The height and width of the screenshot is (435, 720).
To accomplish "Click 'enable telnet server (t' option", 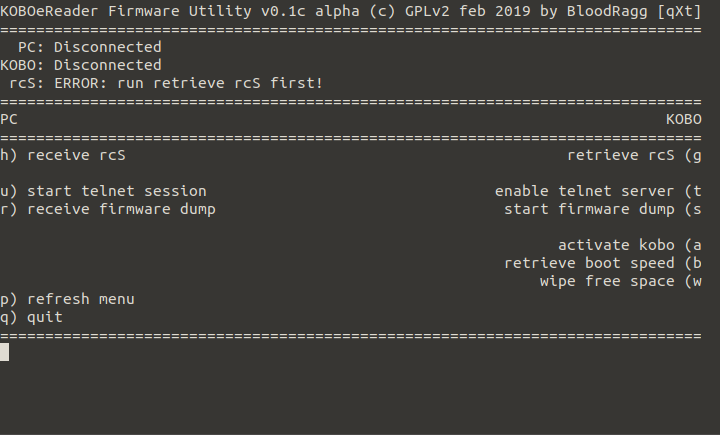I will pyautogui.click(x=598, y=191).
